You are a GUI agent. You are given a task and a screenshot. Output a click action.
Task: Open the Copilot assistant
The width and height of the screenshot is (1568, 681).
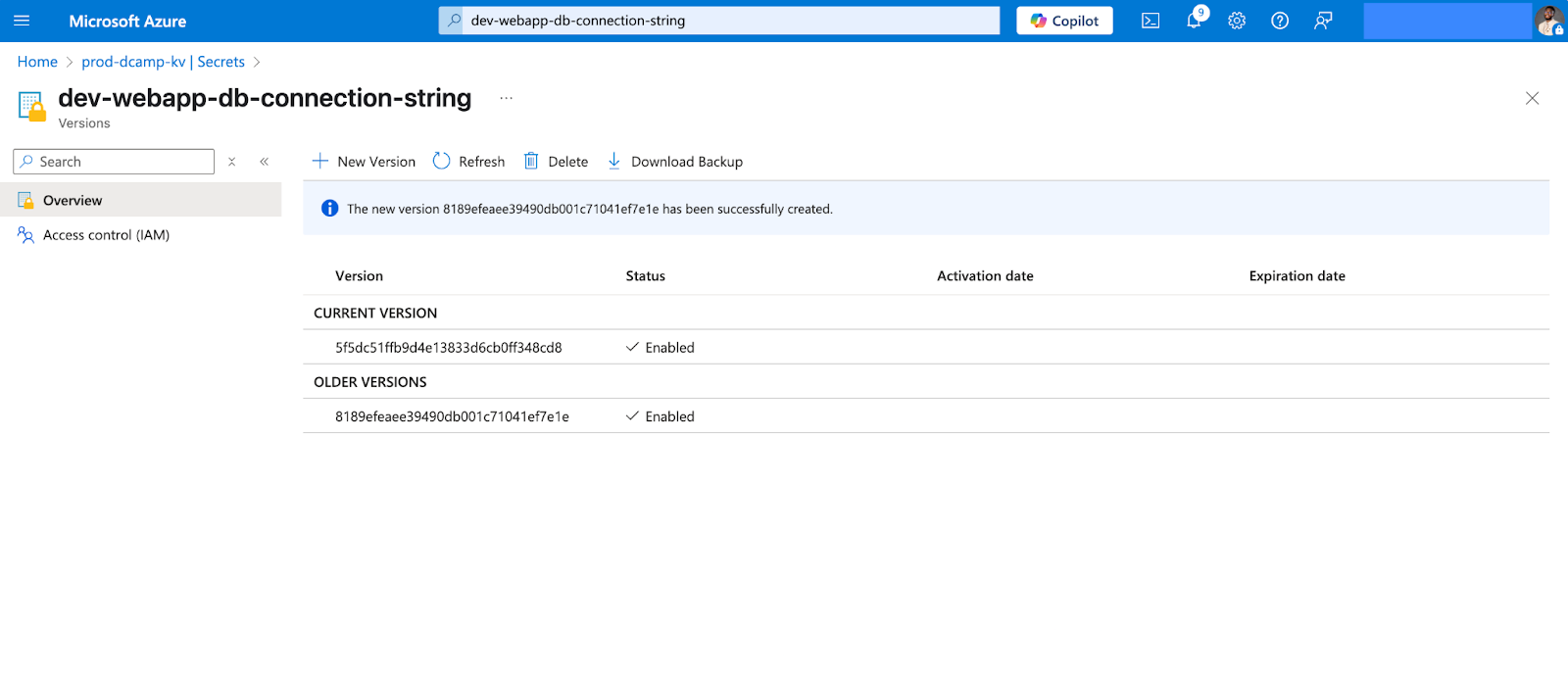pos(1064,21)
